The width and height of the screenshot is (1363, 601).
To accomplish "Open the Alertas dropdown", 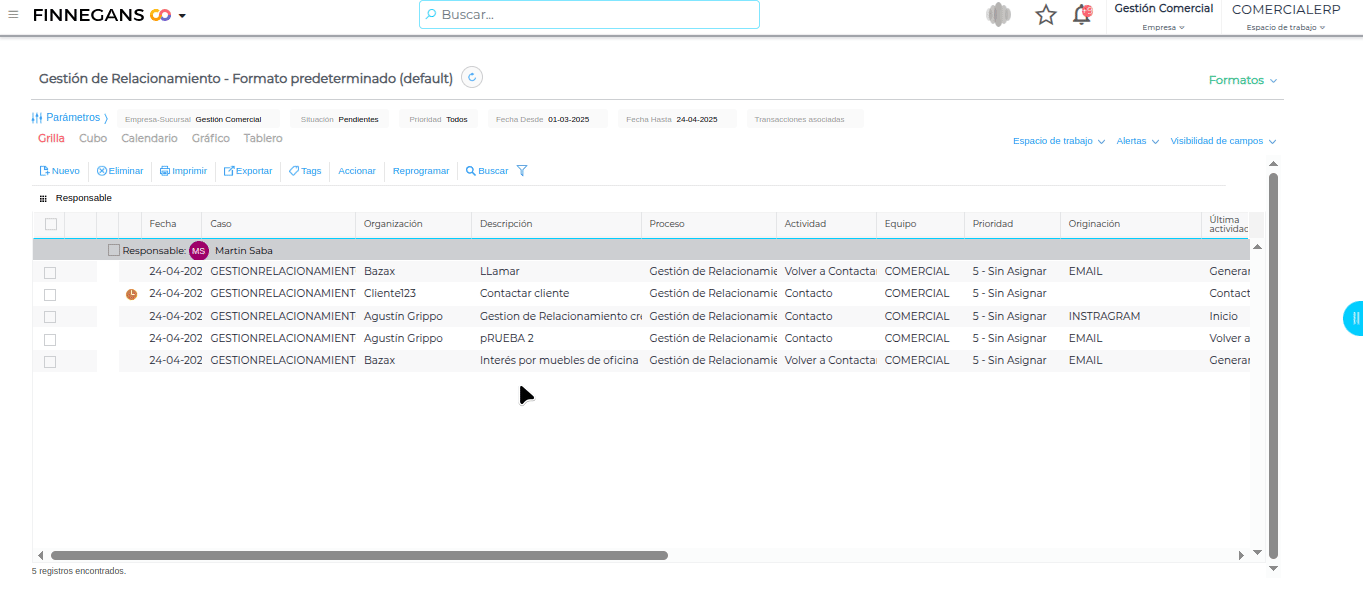I will tap(1131, 141).
